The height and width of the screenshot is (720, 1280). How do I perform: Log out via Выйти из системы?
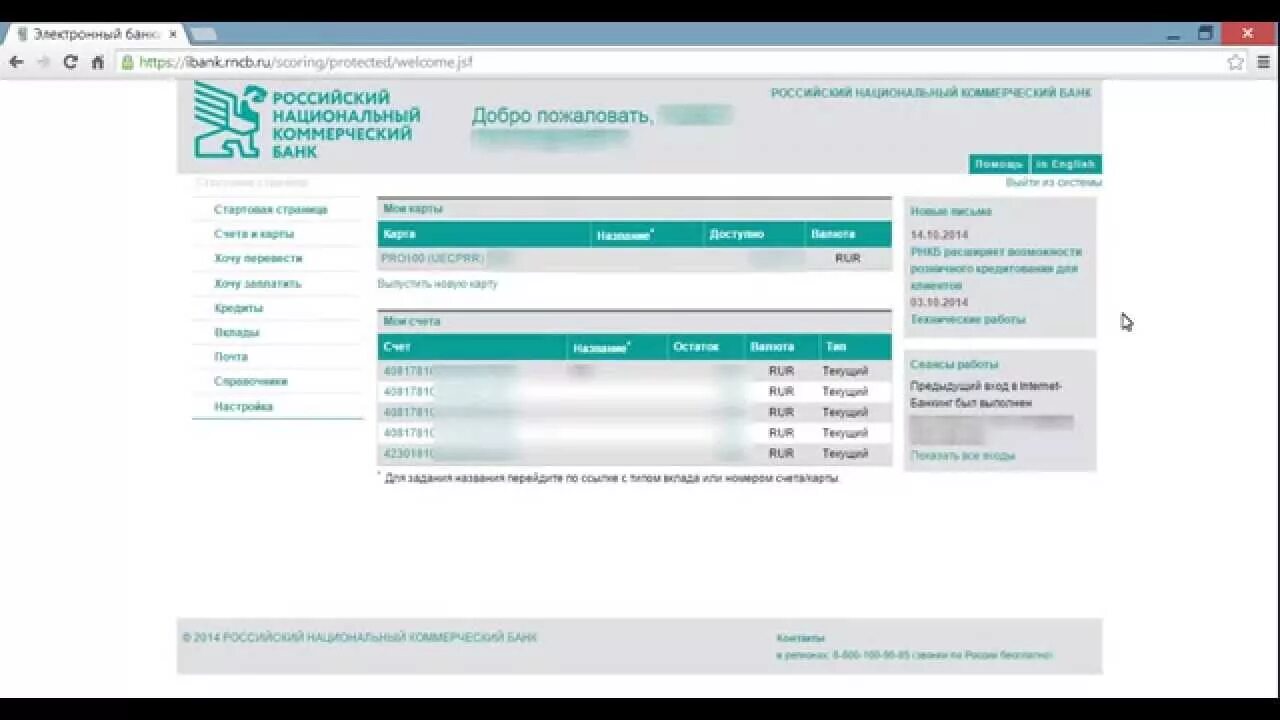pyautogui.click(x=1053, y=183)
